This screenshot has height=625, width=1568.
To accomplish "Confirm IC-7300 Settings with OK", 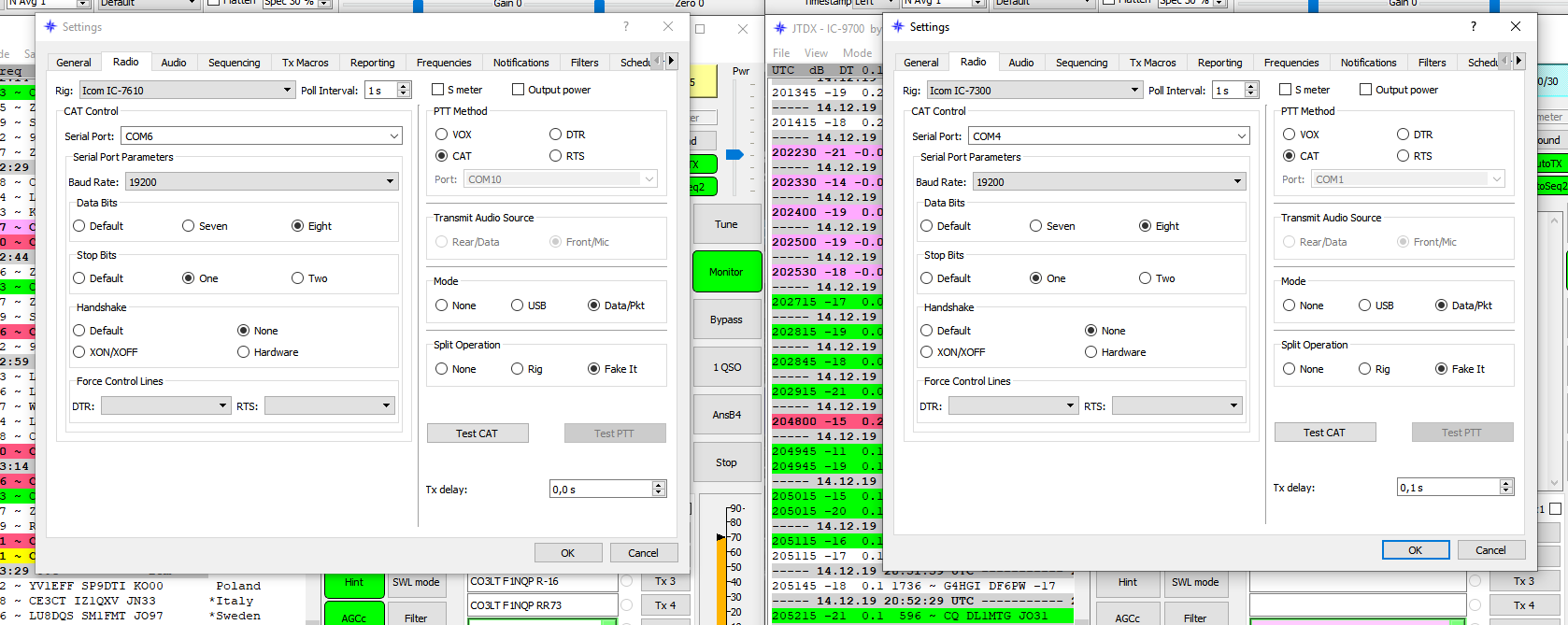I will coord(1416,550).
